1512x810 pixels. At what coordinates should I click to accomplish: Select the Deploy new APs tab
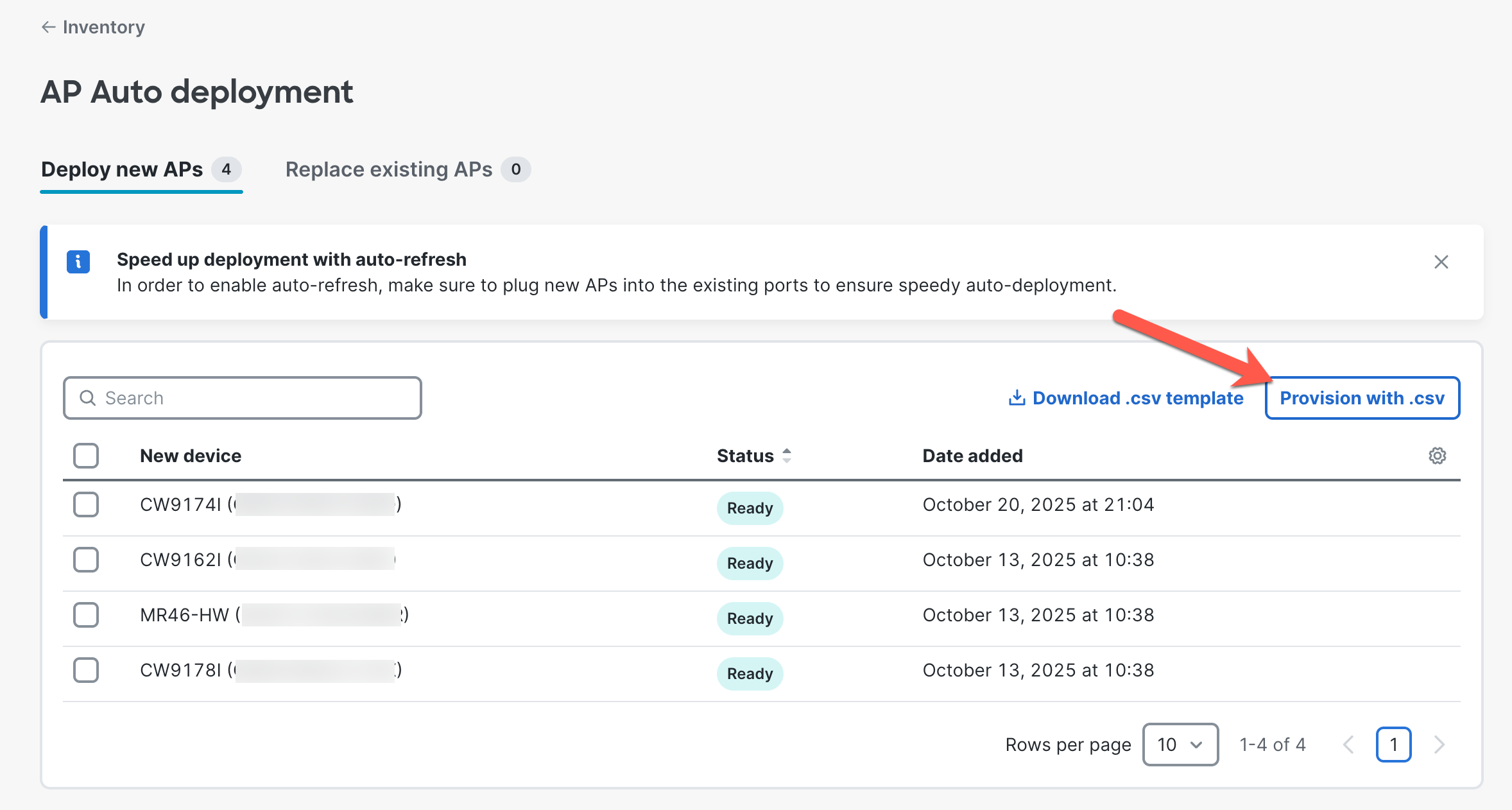[x=122, y=169]
